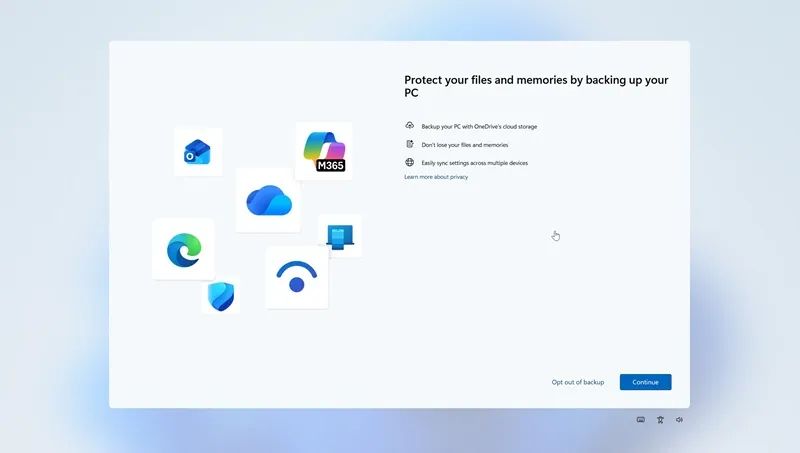Open Learn more about privacy link
800x453 pixels.
click(436, 177)
